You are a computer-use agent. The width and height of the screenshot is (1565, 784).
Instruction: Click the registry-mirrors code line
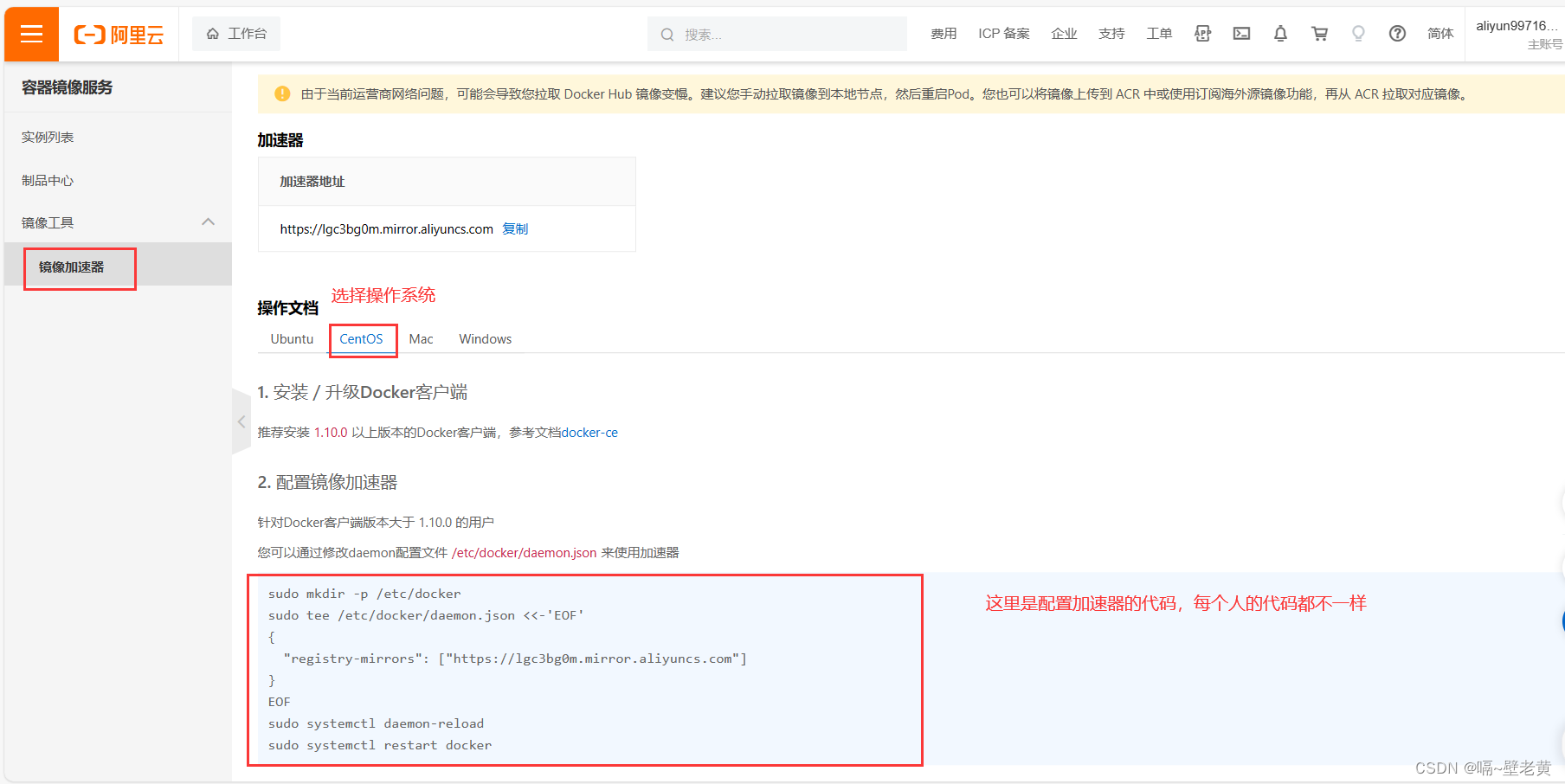(515, 659)
